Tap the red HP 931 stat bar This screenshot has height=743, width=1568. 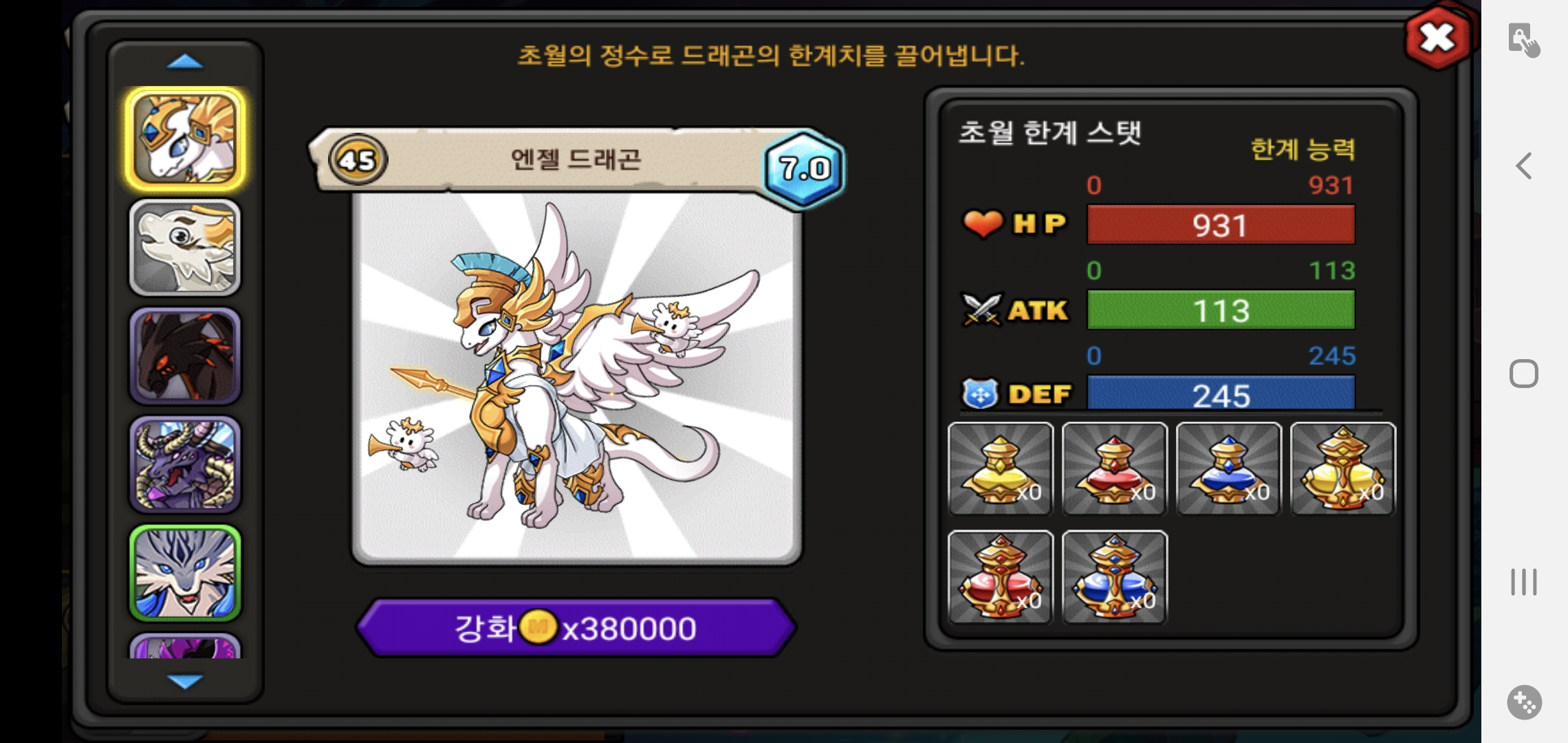tap(1221, 224)
